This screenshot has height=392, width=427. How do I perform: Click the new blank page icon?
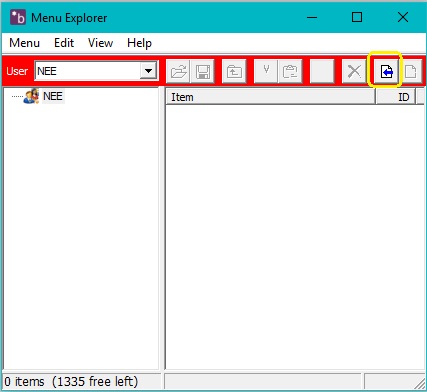[411, 71]
